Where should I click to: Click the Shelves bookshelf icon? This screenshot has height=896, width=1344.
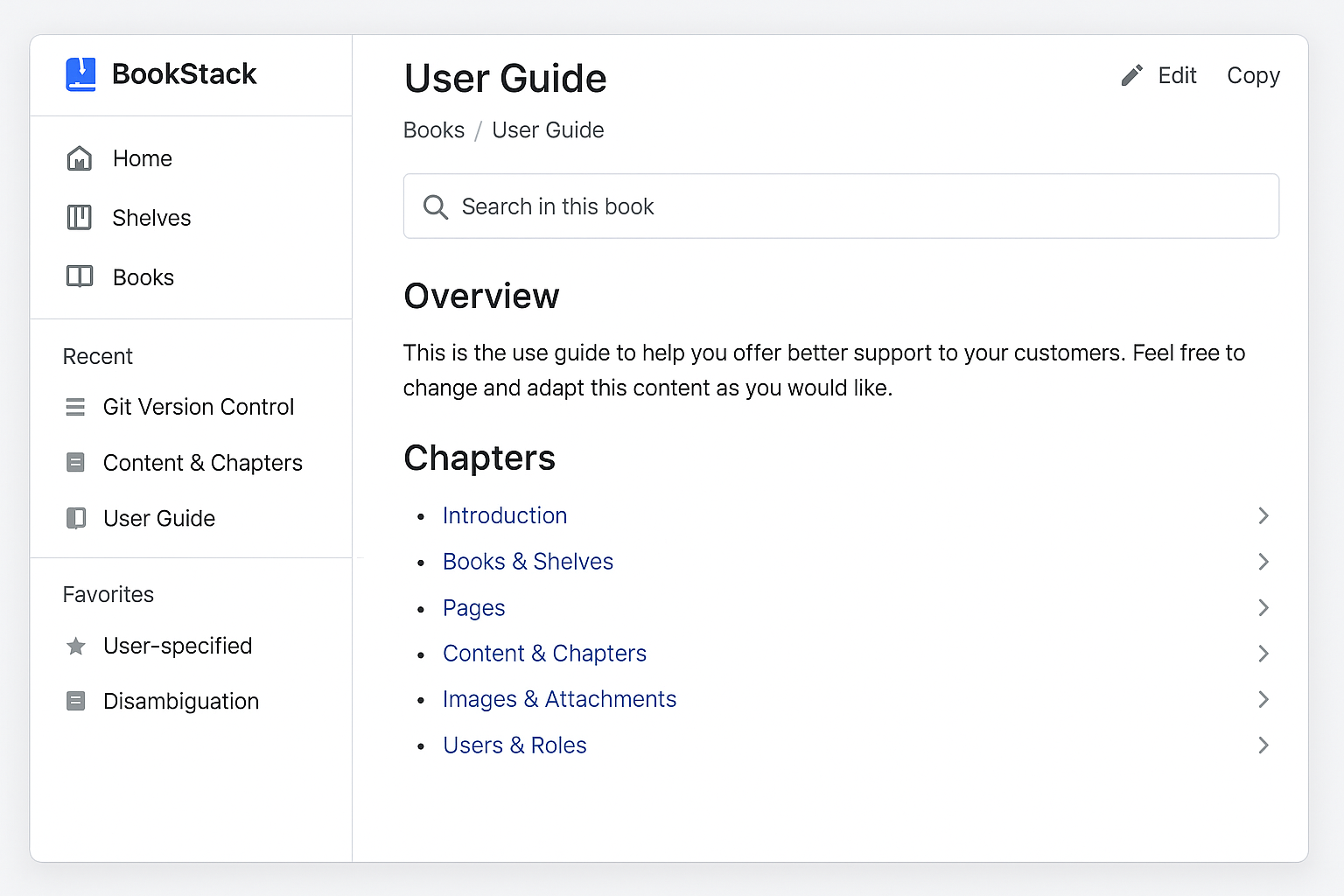(79, 217)
